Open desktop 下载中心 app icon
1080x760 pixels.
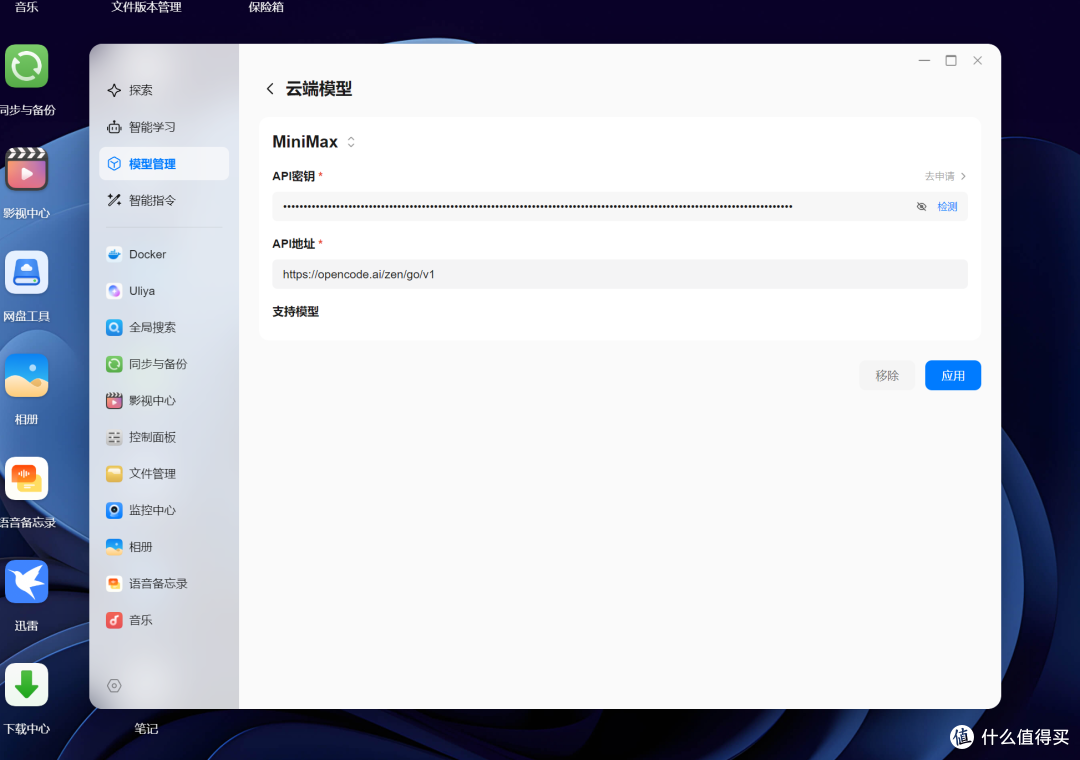pos(27,685)
